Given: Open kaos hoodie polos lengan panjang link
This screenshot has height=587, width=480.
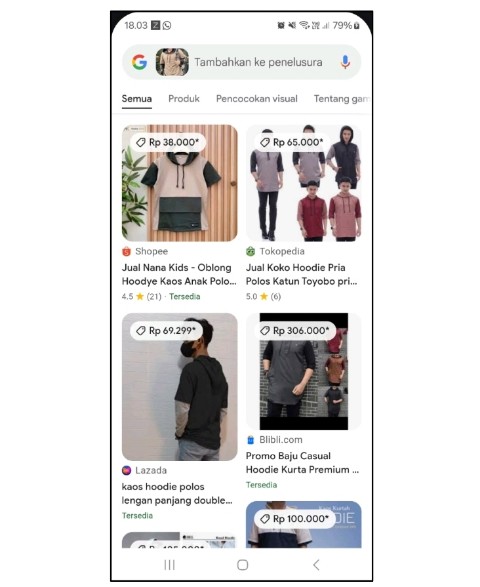Looking at the screenshot, I should tap(177, 493).
